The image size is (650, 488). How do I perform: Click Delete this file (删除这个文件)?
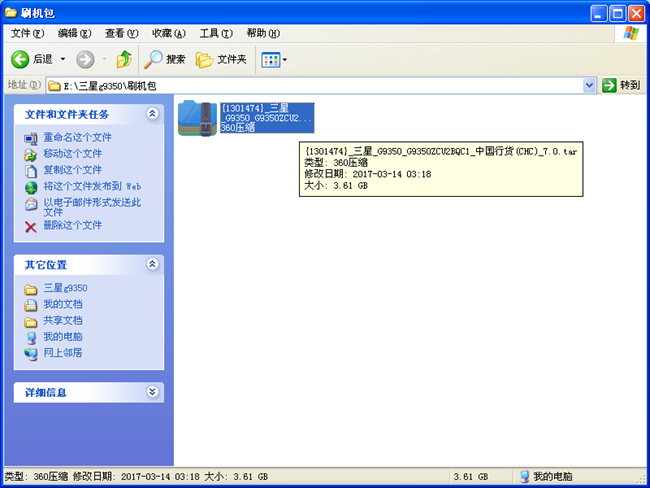[72, 226]
